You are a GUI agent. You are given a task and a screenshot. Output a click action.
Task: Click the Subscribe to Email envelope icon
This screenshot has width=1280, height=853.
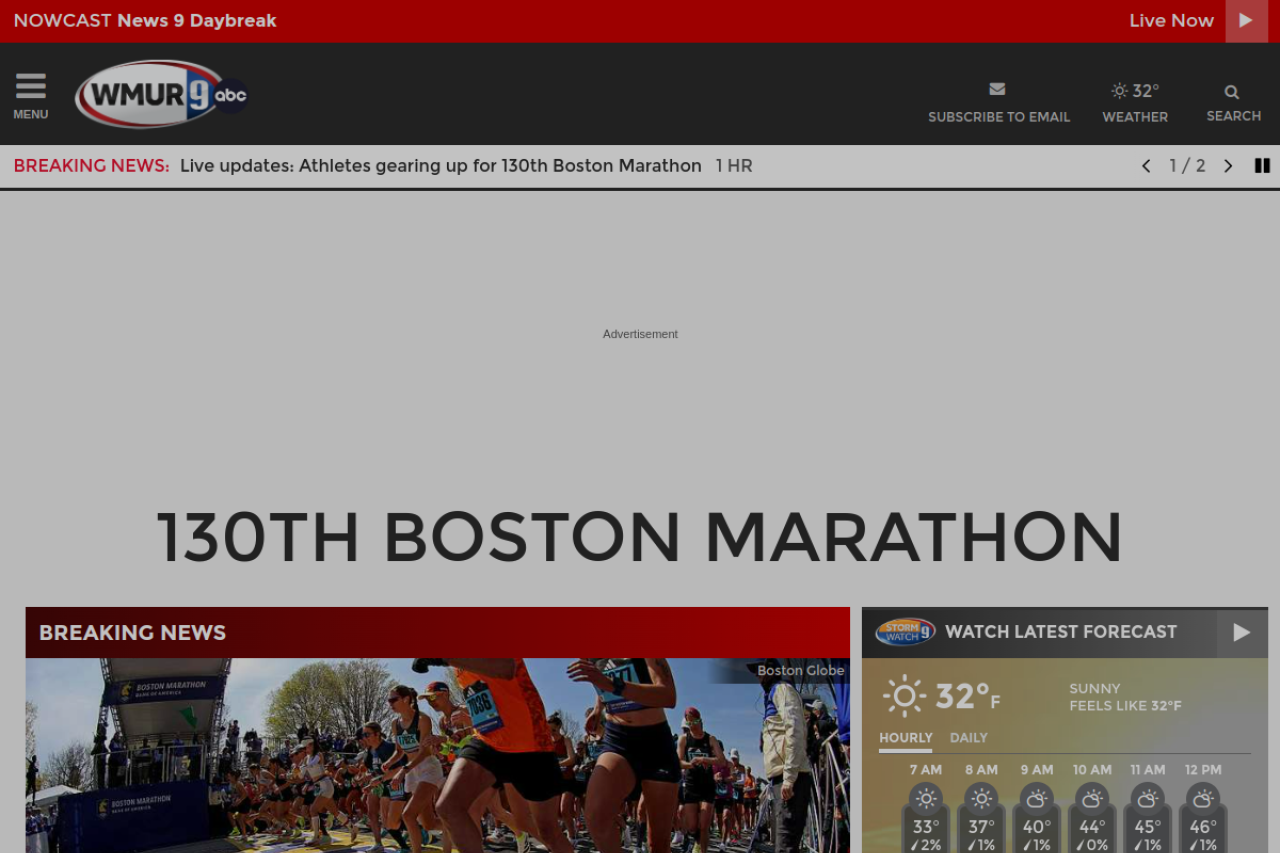tap(997, 90)
